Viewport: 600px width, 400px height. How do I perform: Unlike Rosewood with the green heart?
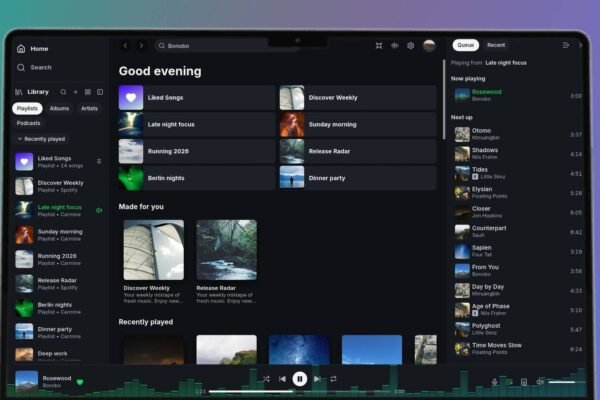point(80,382)
